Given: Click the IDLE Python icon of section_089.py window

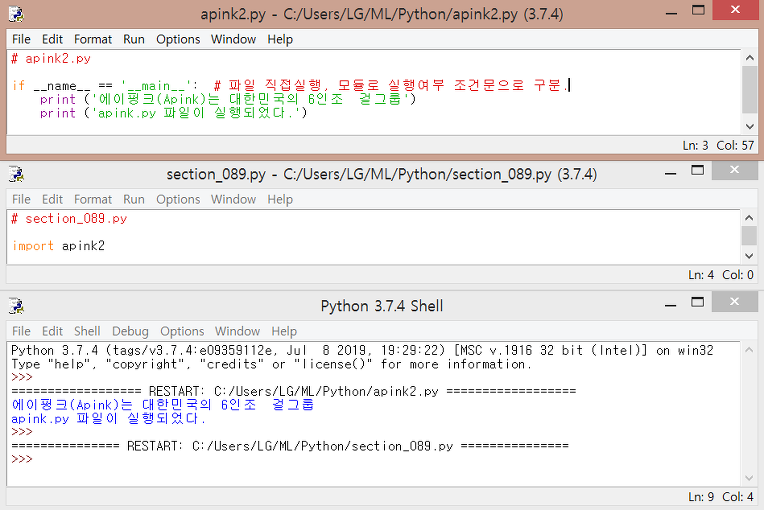Looking at the screenshot, I should point(16,174).
